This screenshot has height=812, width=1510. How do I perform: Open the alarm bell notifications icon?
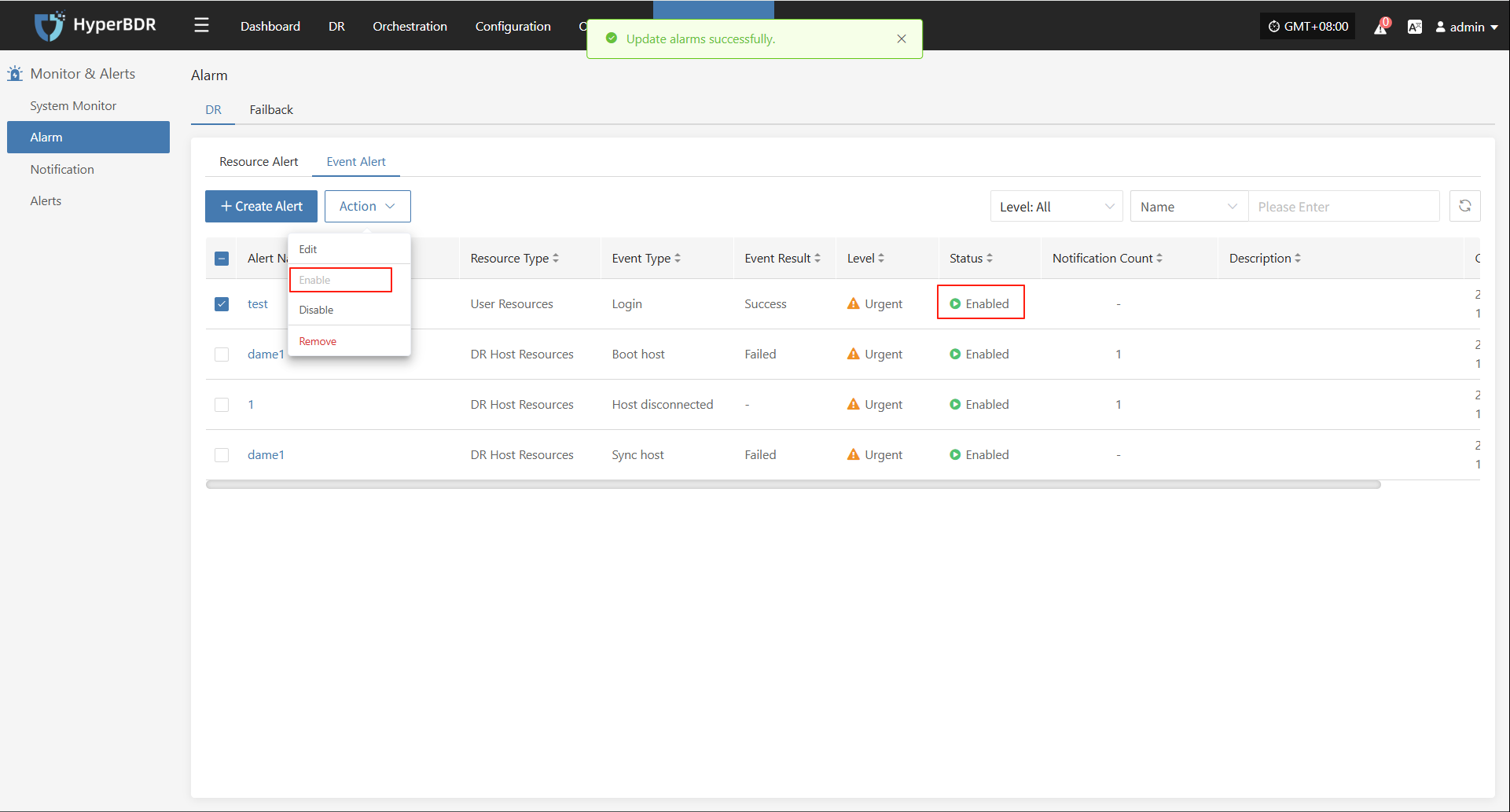[1381, 27]
